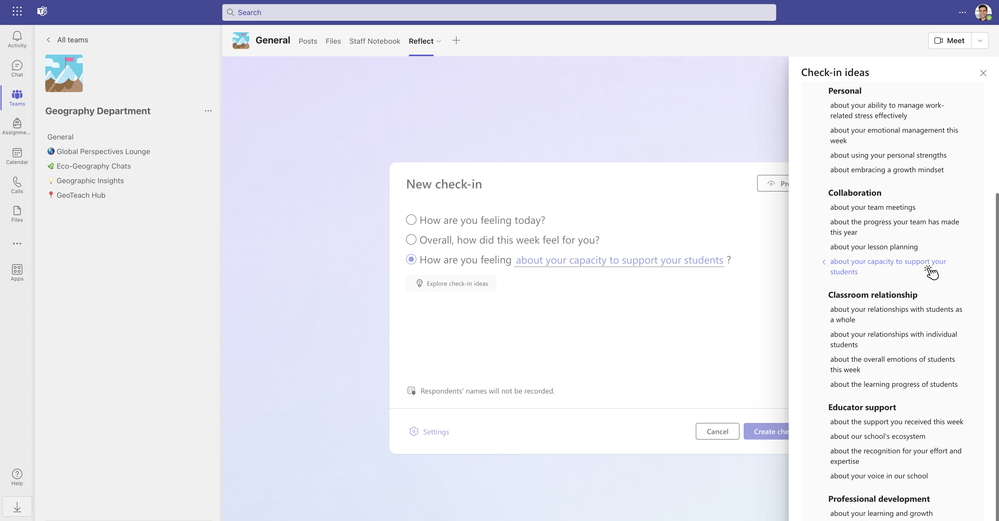The width and height of the screenshot is (999, 521).
Task: Open Geographic Insights channel
Action: click(x=85, y=181)
